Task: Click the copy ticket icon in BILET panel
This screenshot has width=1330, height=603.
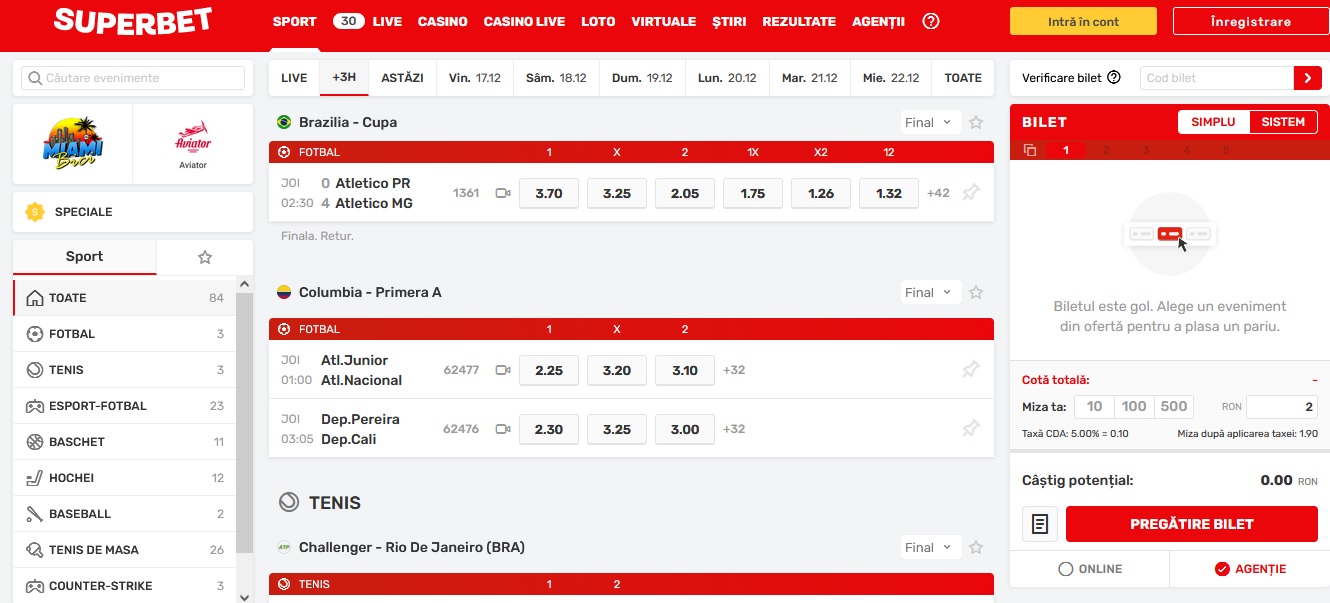Action: pyautogui.click(x=1030, y=150)
